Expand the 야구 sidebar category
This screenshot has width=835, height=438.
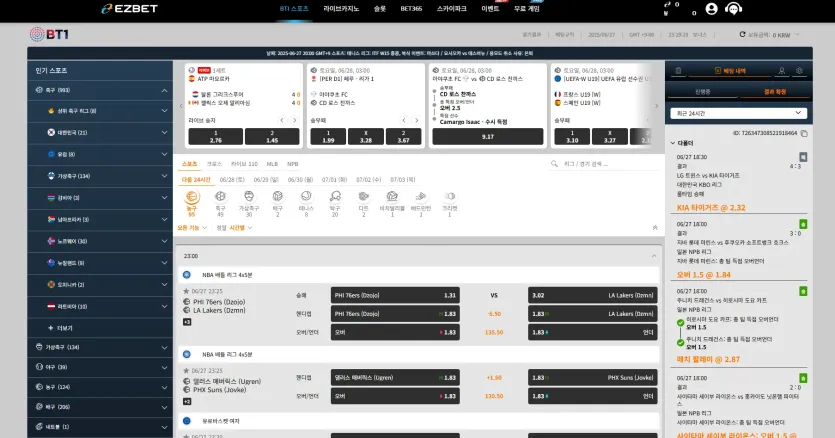[x=165, y=367]
